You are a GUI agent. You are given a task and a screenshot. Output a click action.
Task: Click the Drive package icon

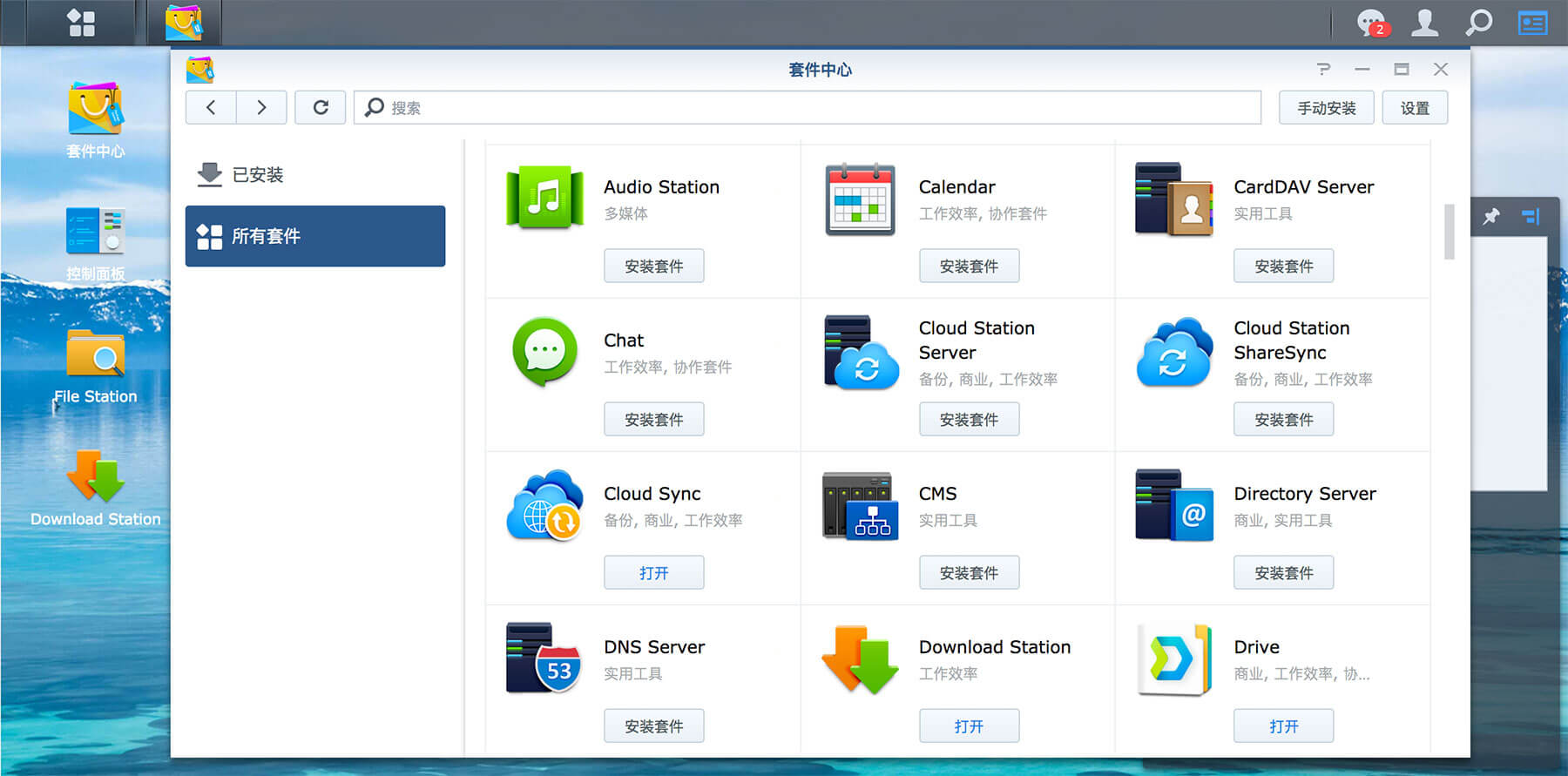point(1174,659)
